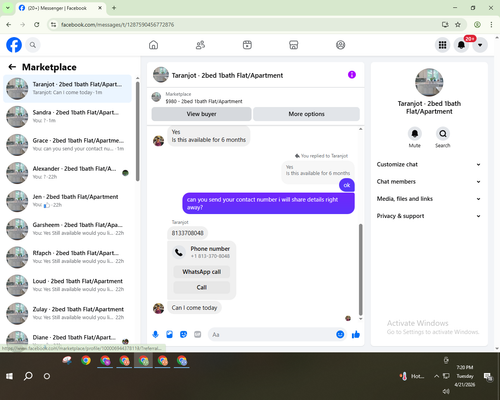Expand Privacy & support section
This screenshot has height=400, width=500.
click(429, 216)
